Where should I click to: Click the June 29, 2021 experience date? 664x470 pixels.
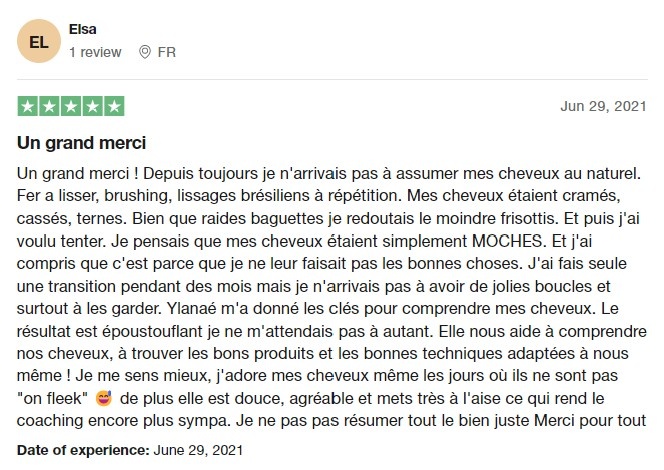pyautogui.click(x=198, y=450)
